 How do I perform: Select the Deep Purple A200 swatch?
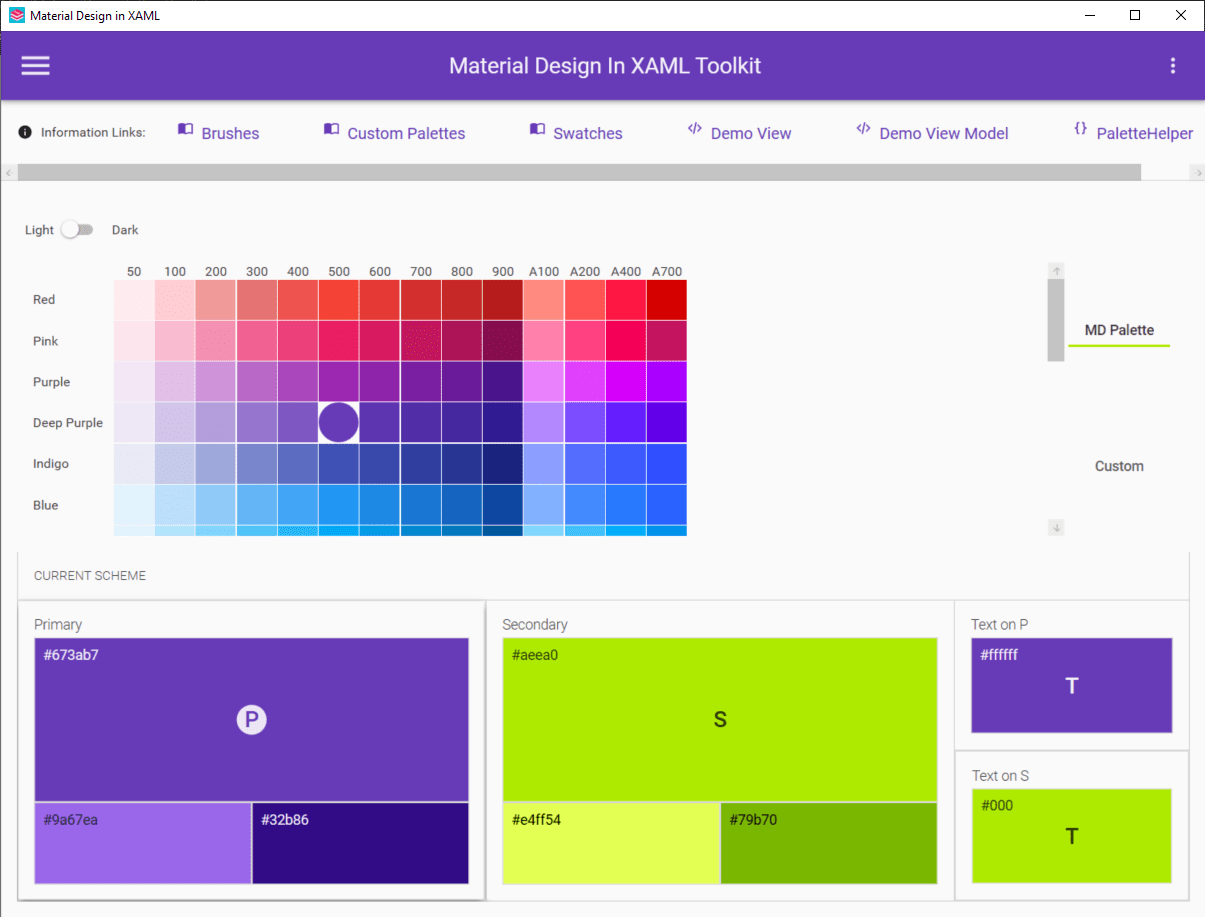click(x=585, y=423)
